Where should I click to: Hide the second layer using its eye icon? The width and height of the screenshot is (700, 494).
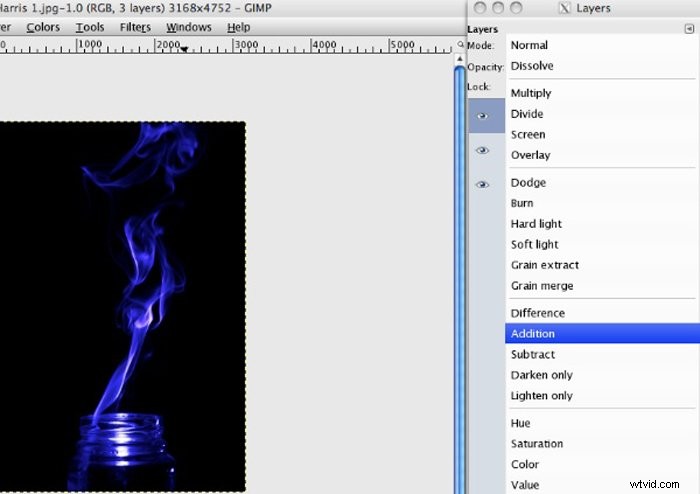482,150
